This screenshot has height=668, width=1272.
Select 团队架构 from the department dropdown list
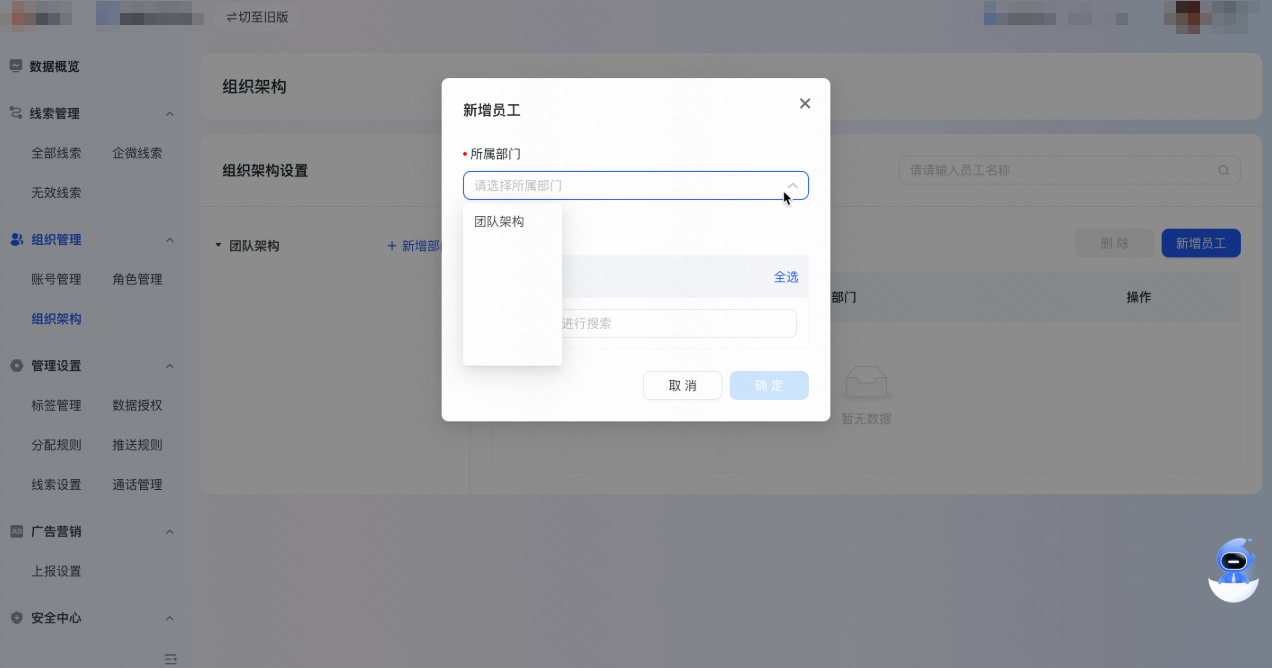[x=501, y=221]
